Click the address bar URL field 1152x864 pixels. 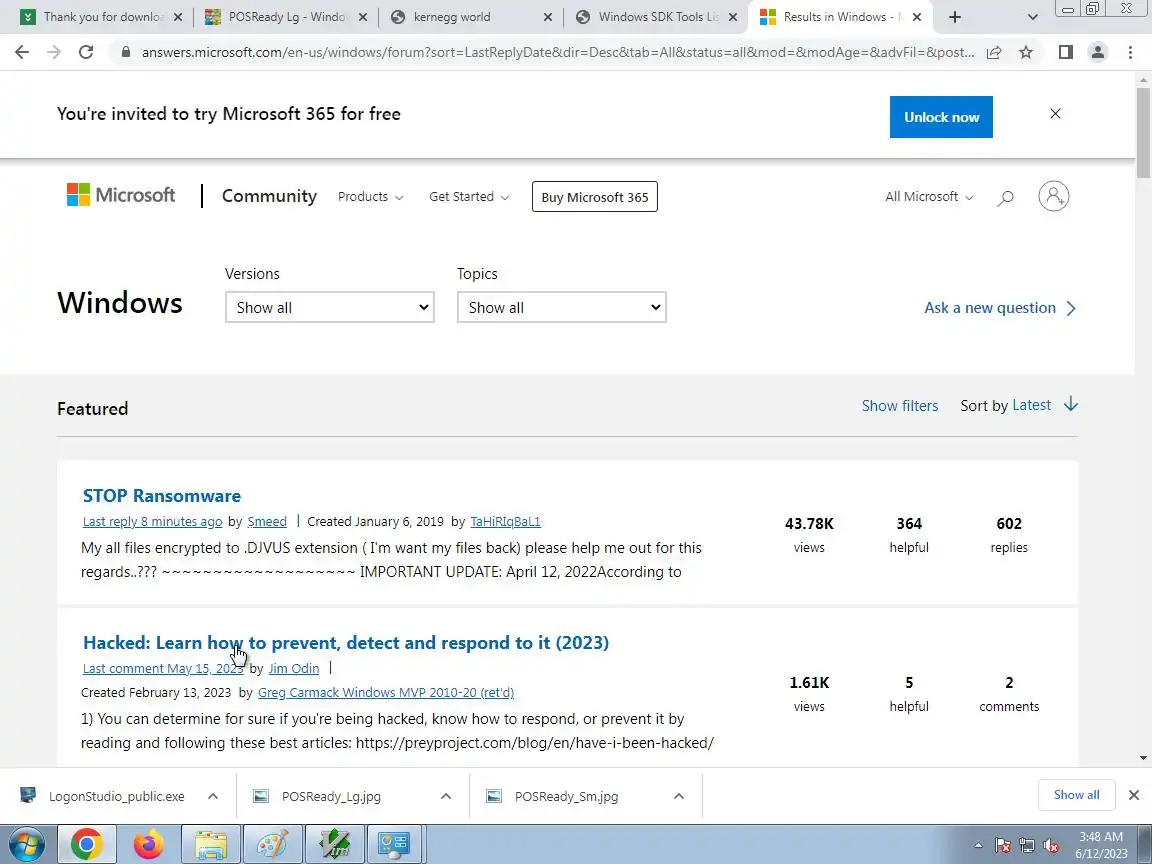[558, 52]
